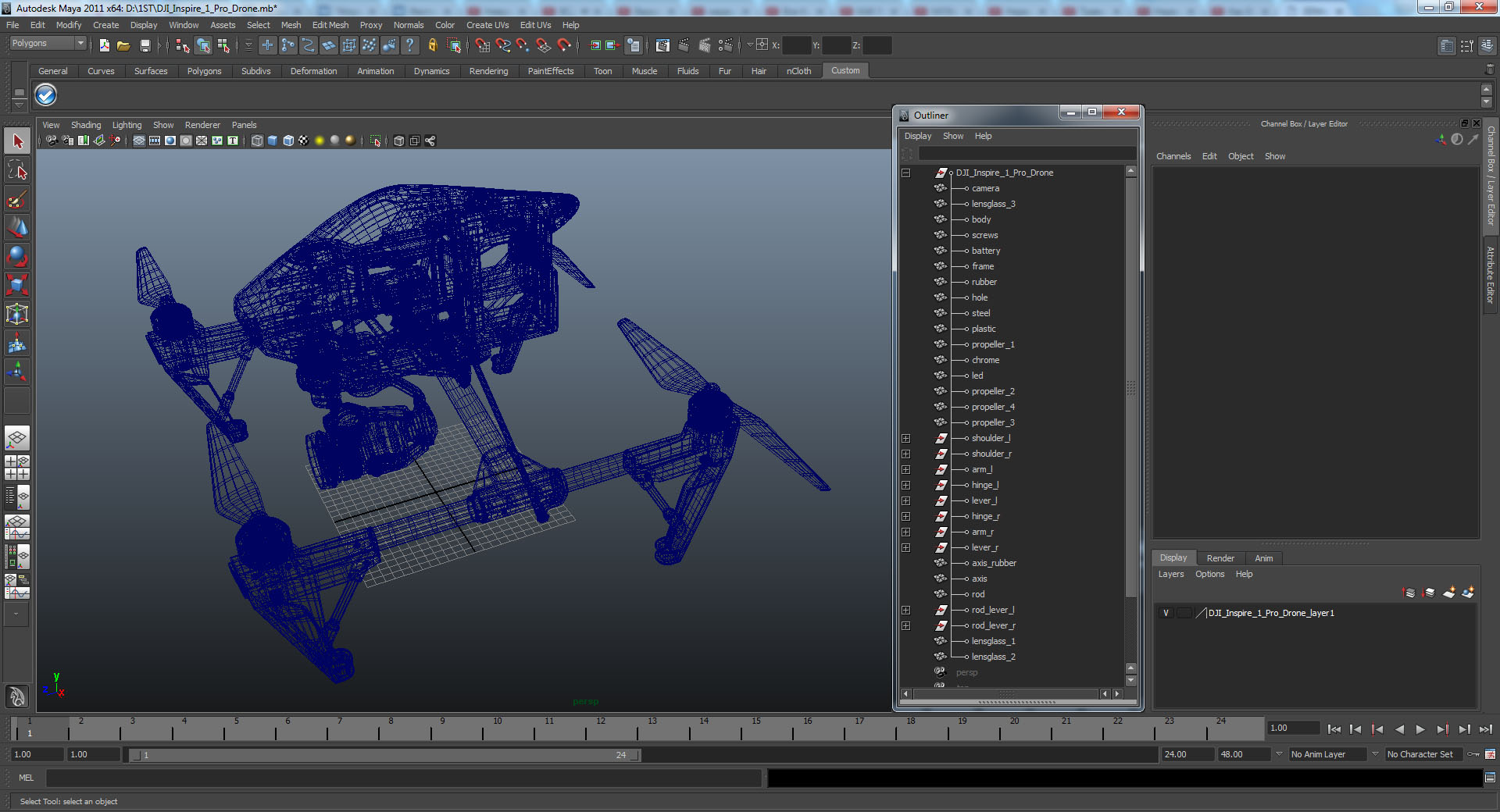This screenshot has width=1500, height=812.
Task: Select the Universal Manipulator tool
Action: click(x=17, y=314)
